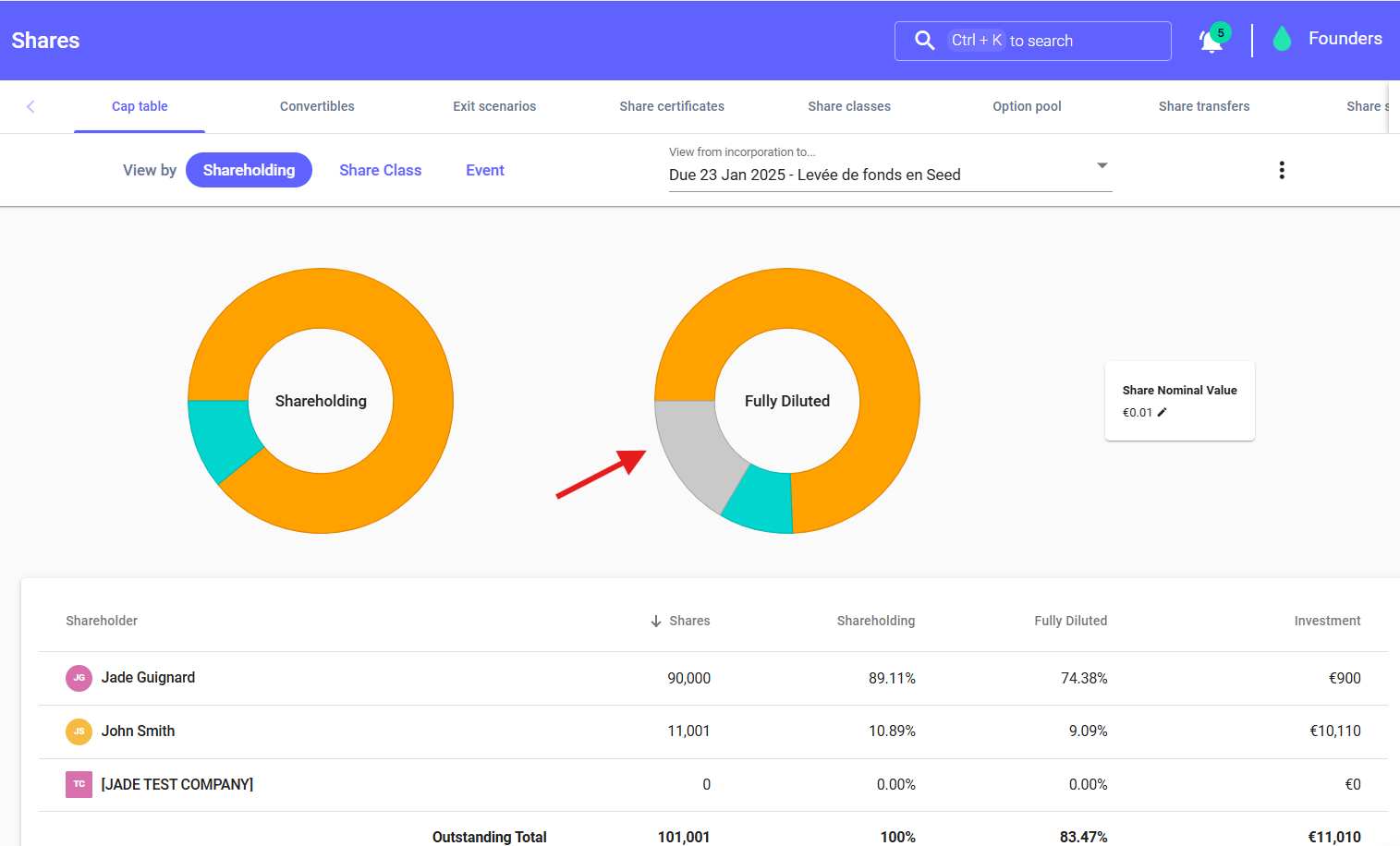This screenshot has width=1400, height=846.
Task: Open the notifications bell
Action: (x=1211, y=41)
